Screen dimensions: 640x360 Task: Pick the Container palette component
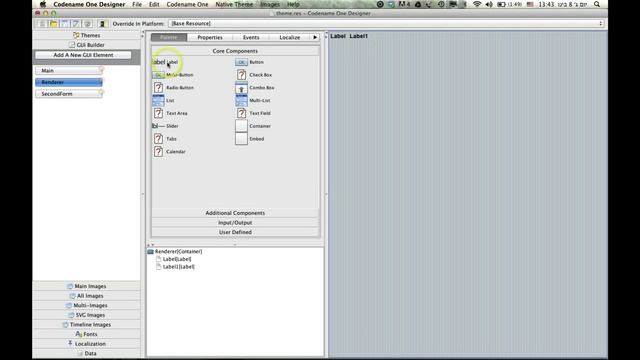pos(253,126)
